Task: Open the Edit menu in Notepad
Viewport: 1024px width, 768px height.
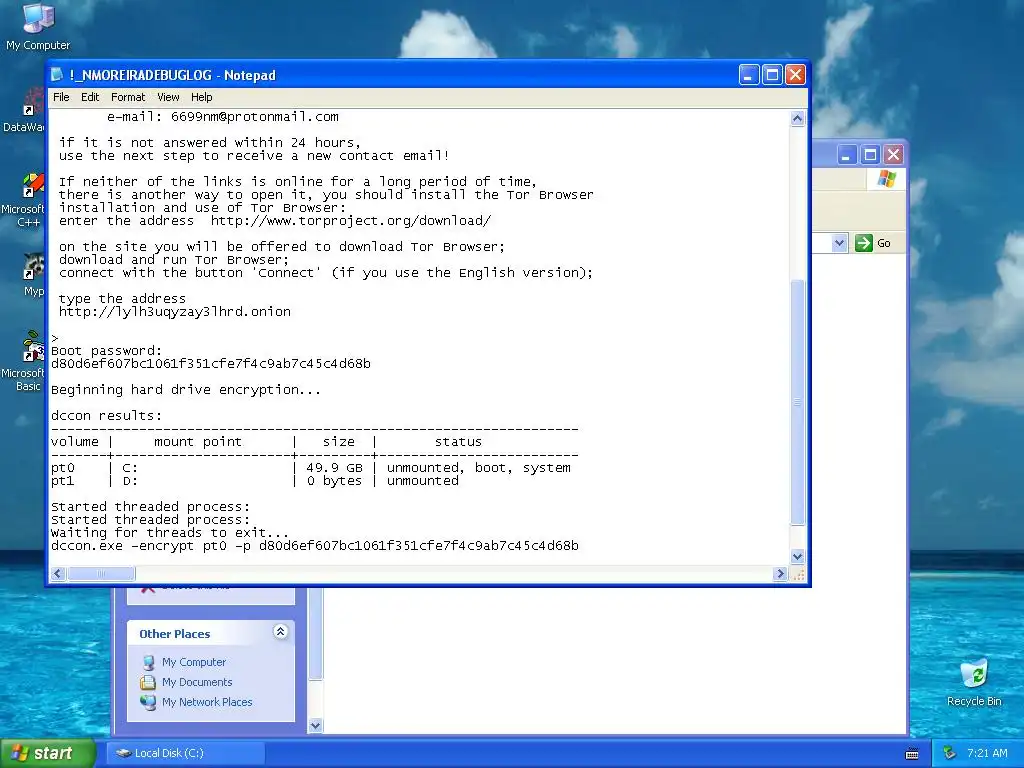Action: 90,97
